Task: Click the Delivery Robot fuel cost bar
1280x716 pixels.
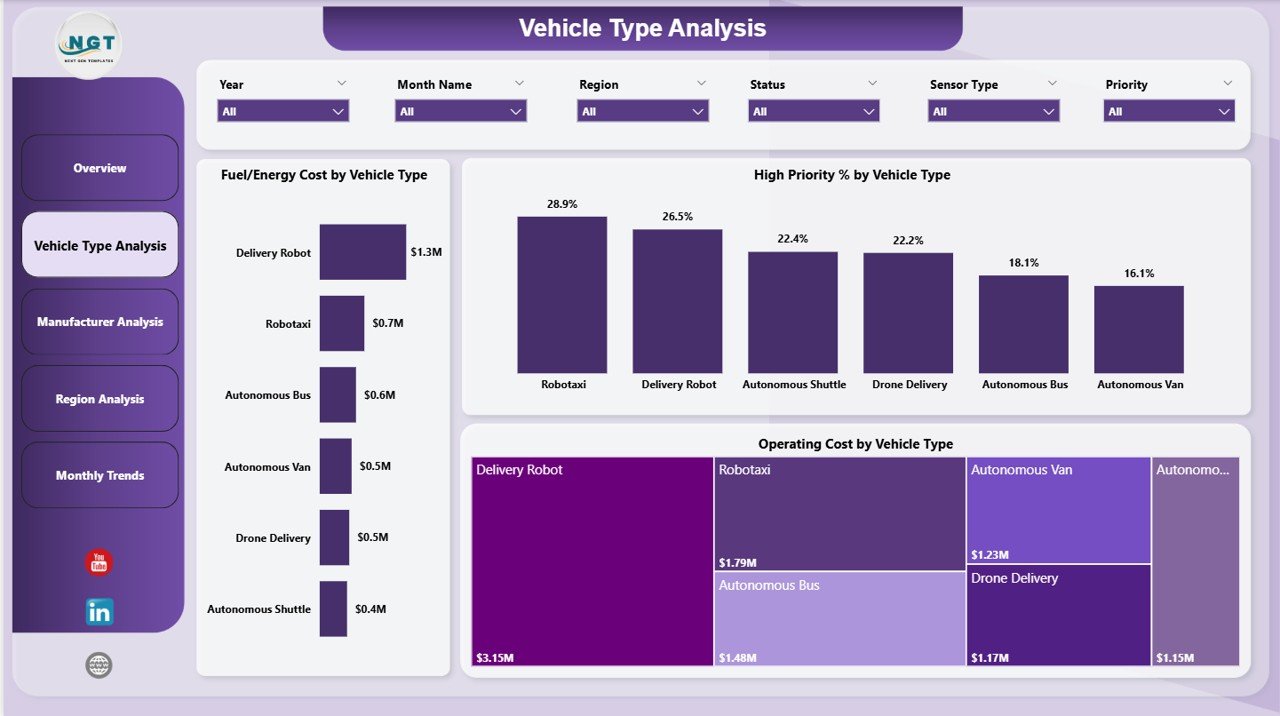Action: tap(362, 252)
